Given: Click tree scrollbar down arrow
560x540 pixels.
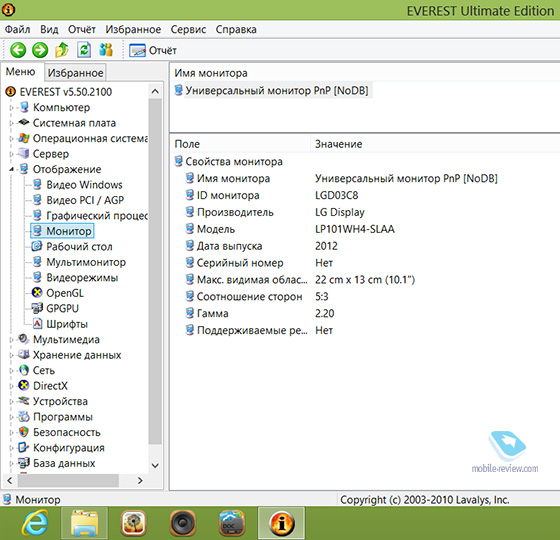Looking at the screenshot, I should (x=155, y=465).
